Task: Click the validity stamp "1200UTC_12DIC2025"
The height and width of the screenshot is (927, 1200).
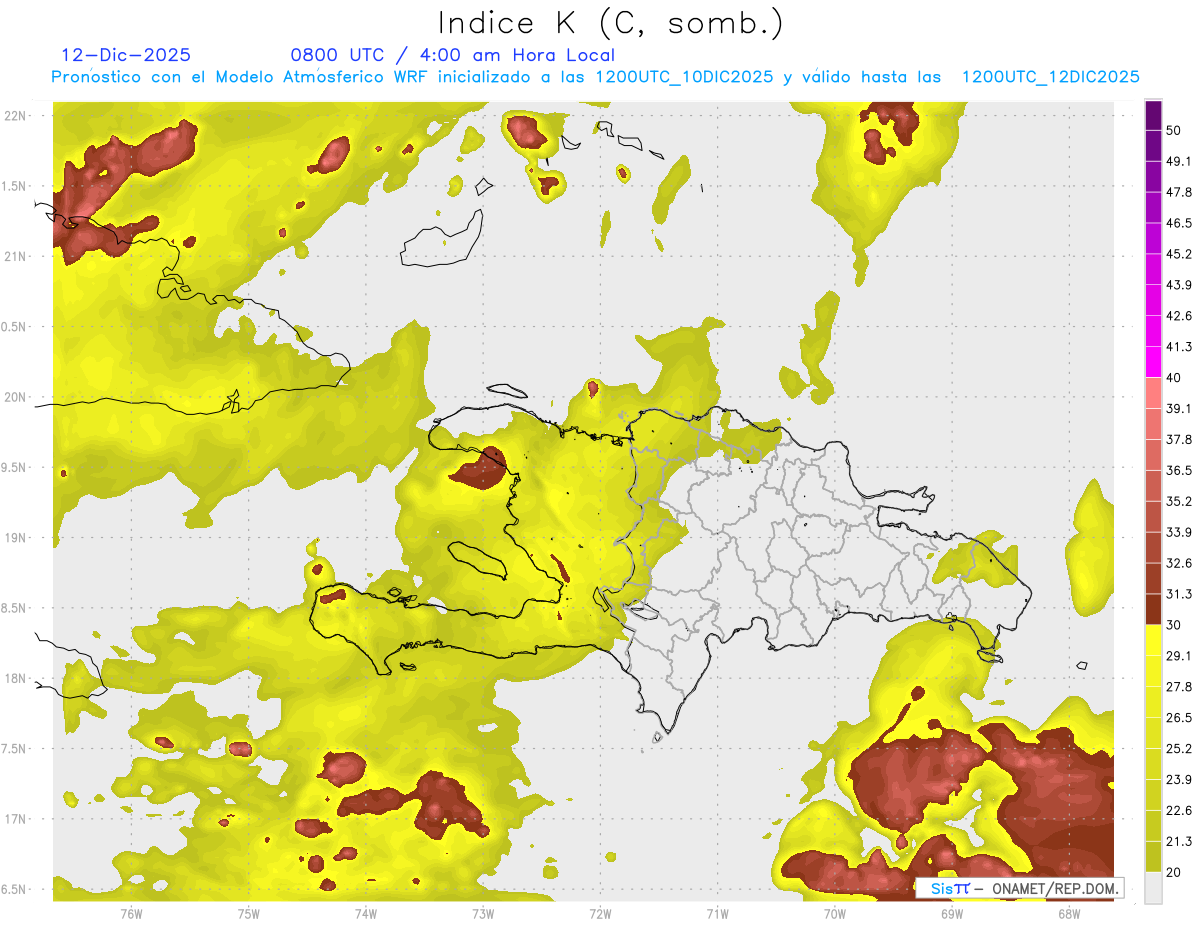Action: tap(1050, 77)
